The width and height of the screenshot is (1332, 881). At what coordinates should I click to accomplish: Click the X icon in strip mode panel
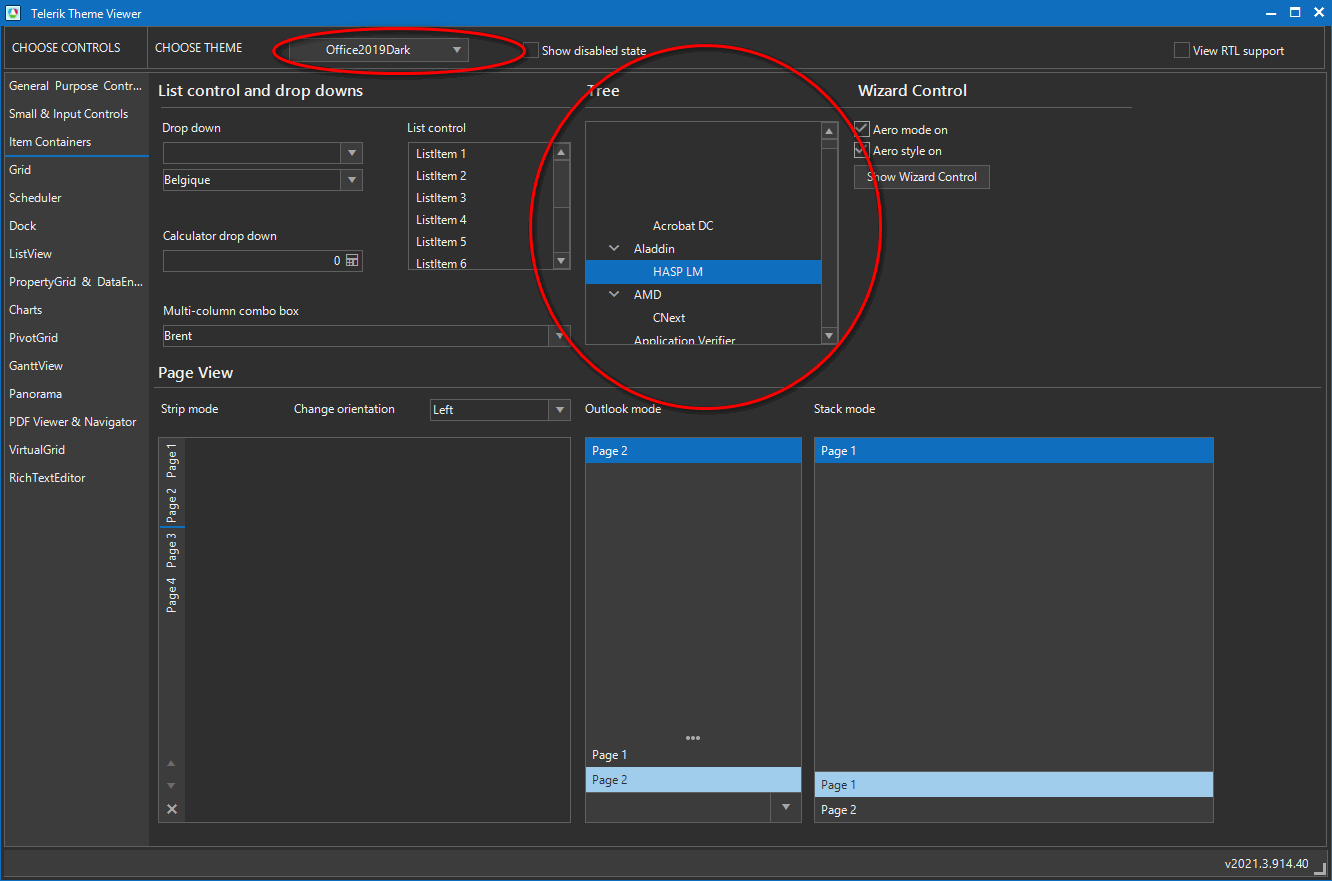click(172, 809)
